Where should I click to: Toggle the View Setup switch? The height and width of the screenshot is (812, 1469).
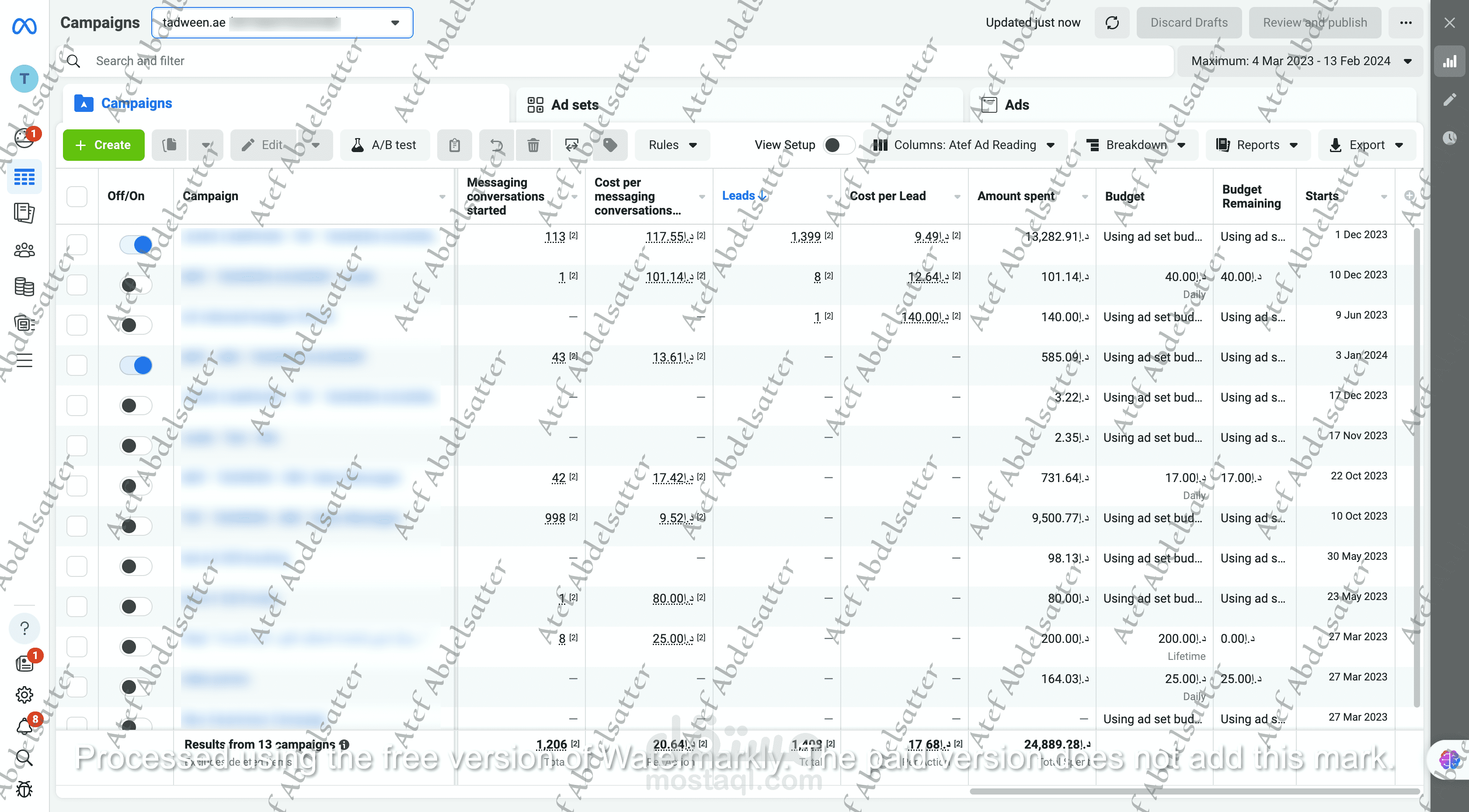838,145
